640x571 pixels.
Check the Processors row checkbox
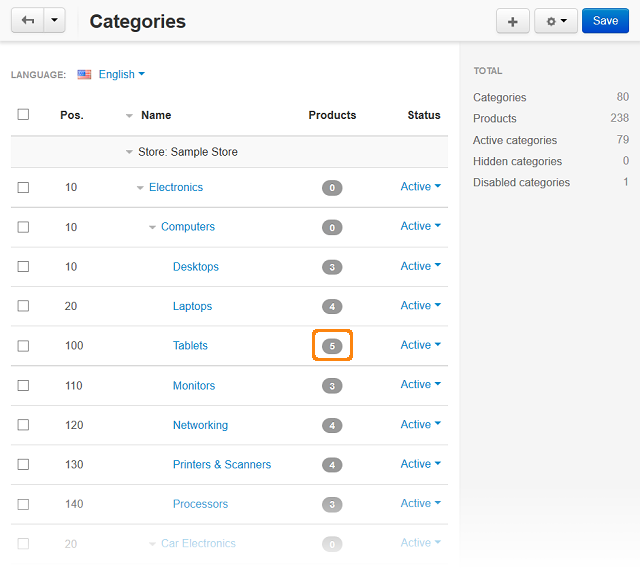(x=23, y=504)
